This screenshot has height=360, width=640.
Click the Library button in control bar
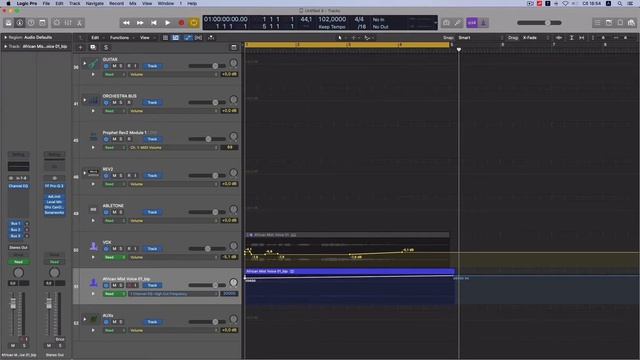coord(9,23)
